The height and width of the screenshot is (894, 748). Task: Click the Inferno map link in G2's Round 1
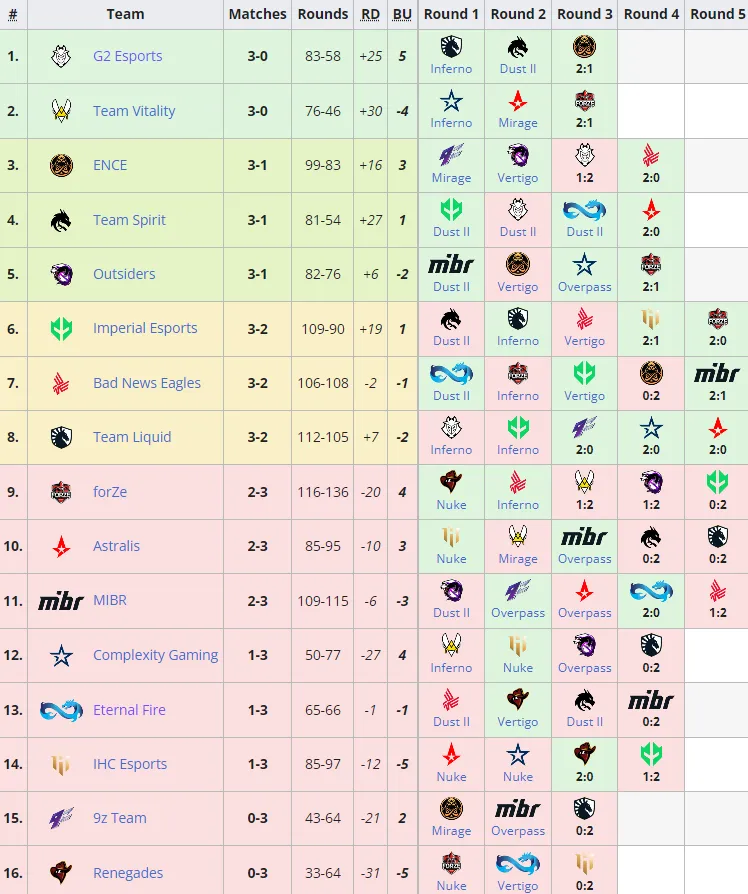(451, 69)
